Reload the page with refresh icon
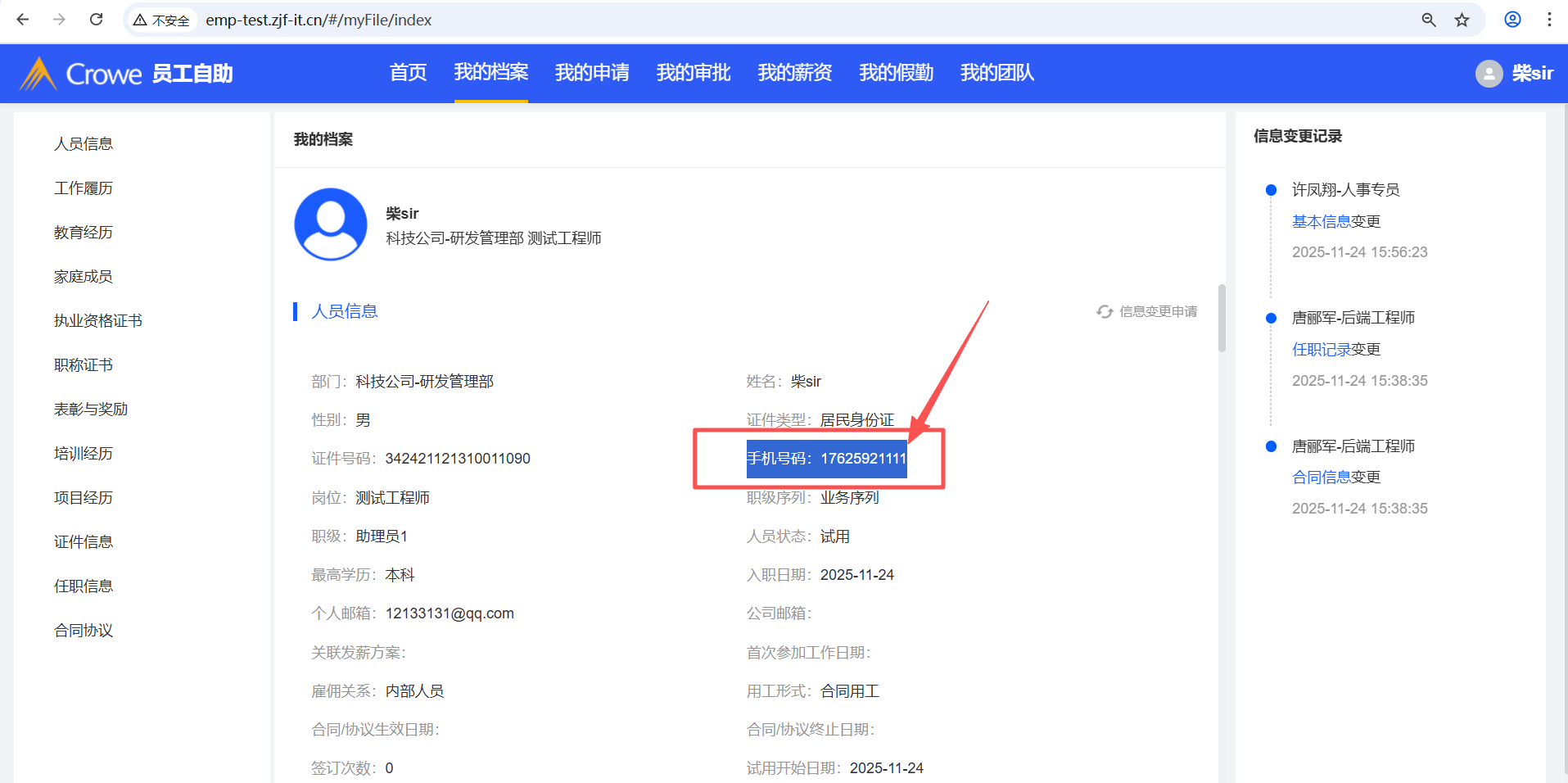 point(96,20)
